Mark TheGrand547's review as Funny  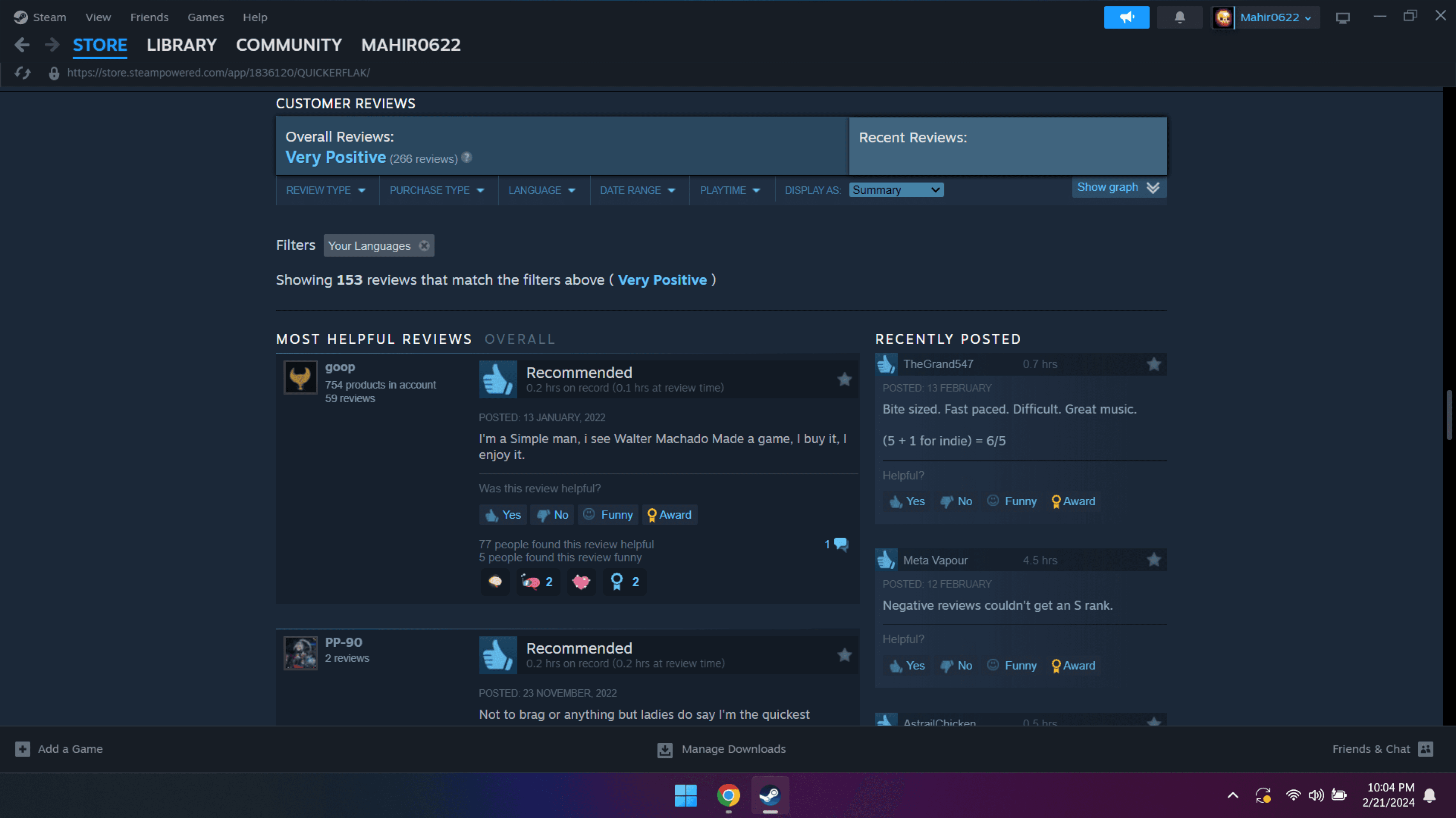(x=1011, y=501)
